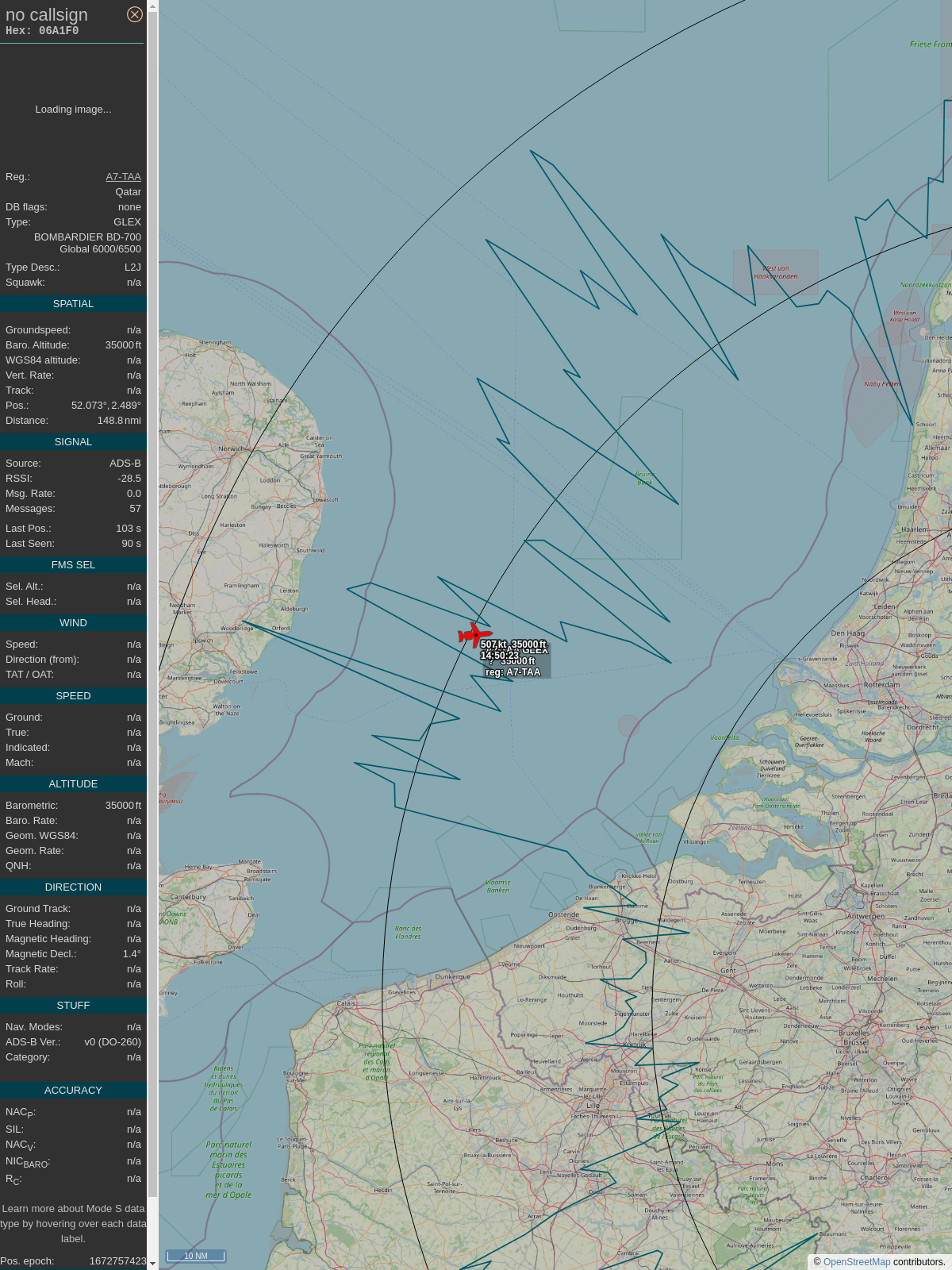This screenshot has height=1270, width=952.
Task: Select the SPATIAL section header
Action: [x=73, y=304]
